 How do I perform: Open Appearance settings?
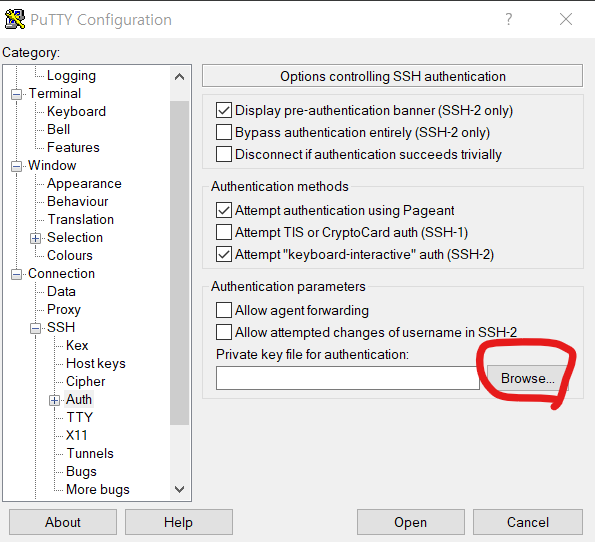coord(84,183)
